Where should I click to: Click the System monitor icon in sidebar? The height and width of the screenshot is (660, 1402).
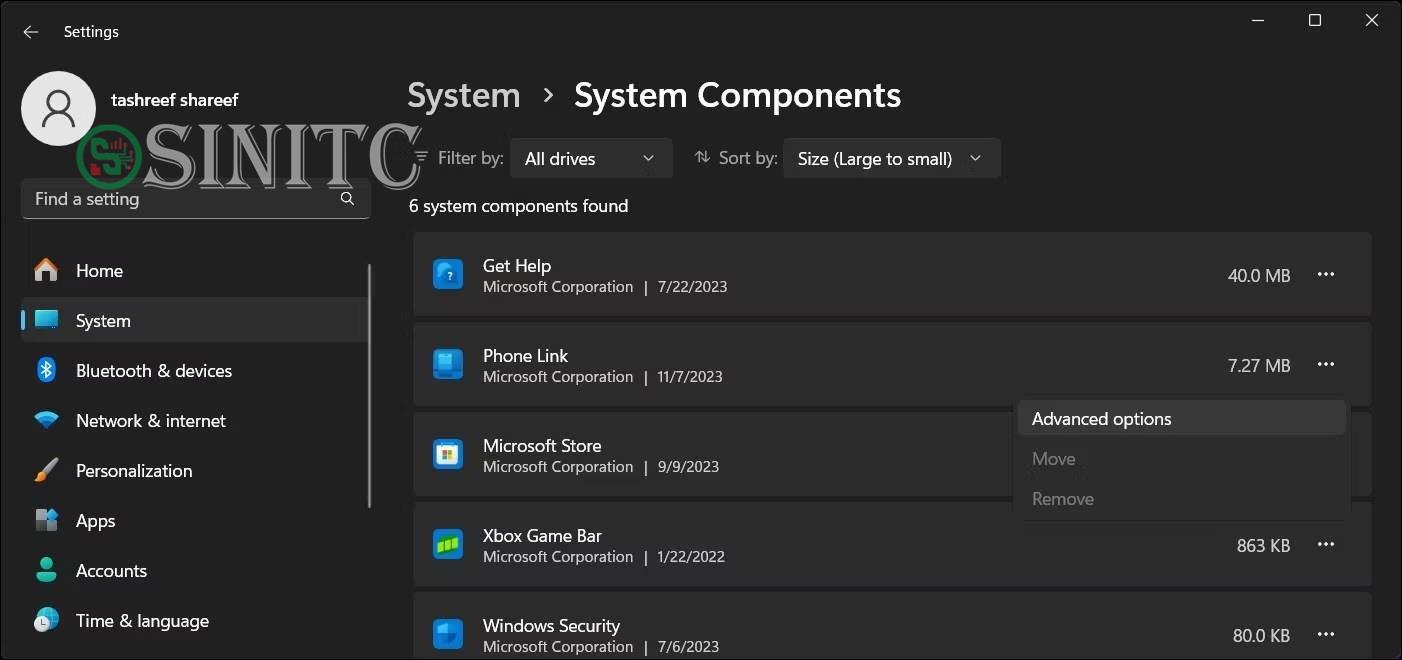click(46, 320)
